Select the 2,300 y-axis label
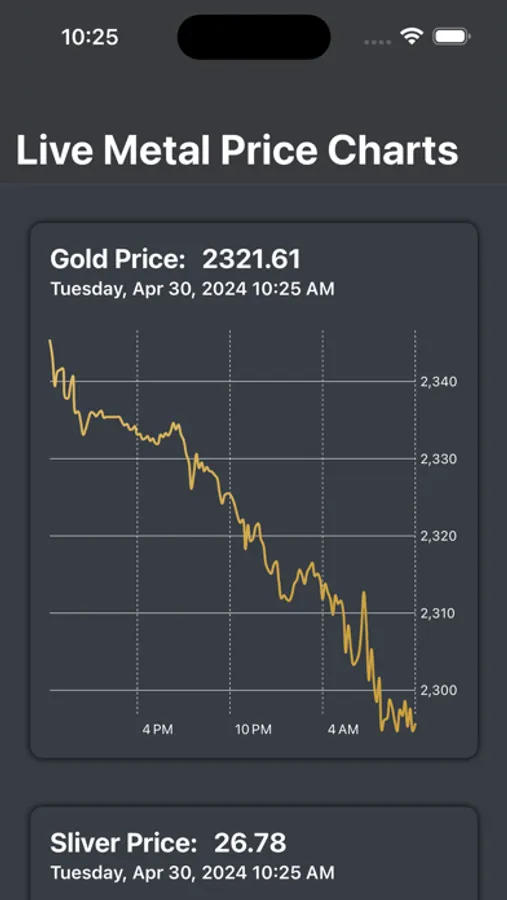 439,690
